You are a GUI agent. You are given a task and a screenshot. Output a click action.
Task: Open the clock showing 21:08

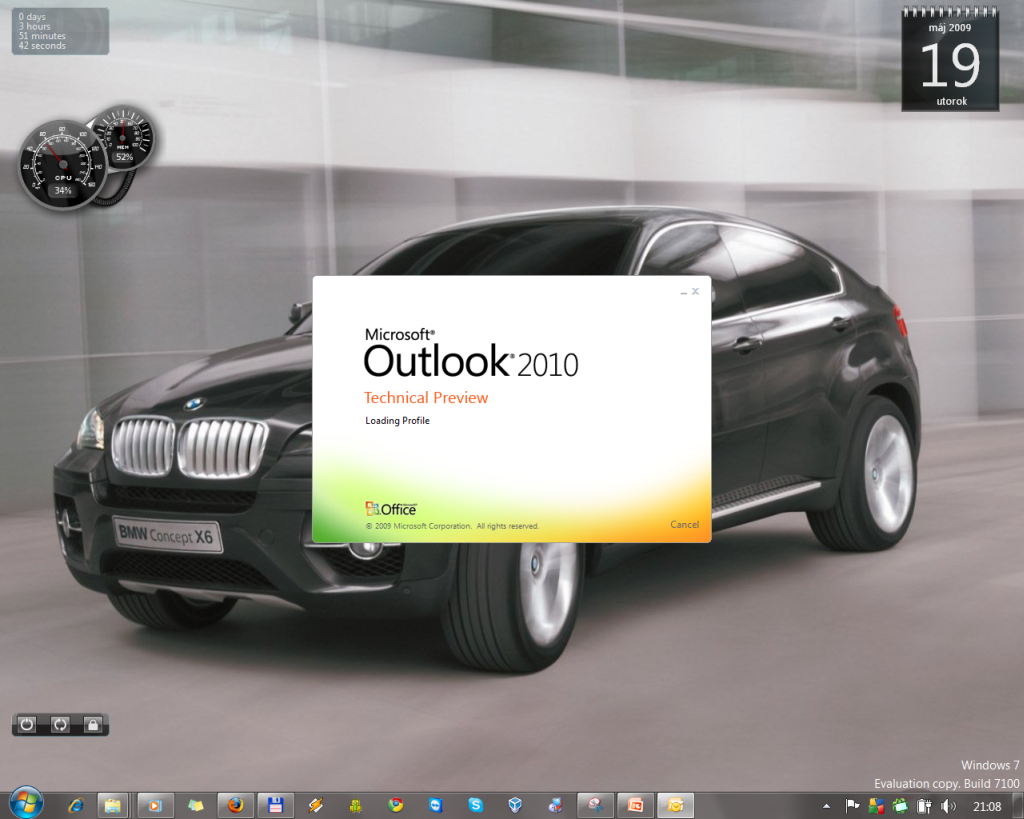click(987, 807)
